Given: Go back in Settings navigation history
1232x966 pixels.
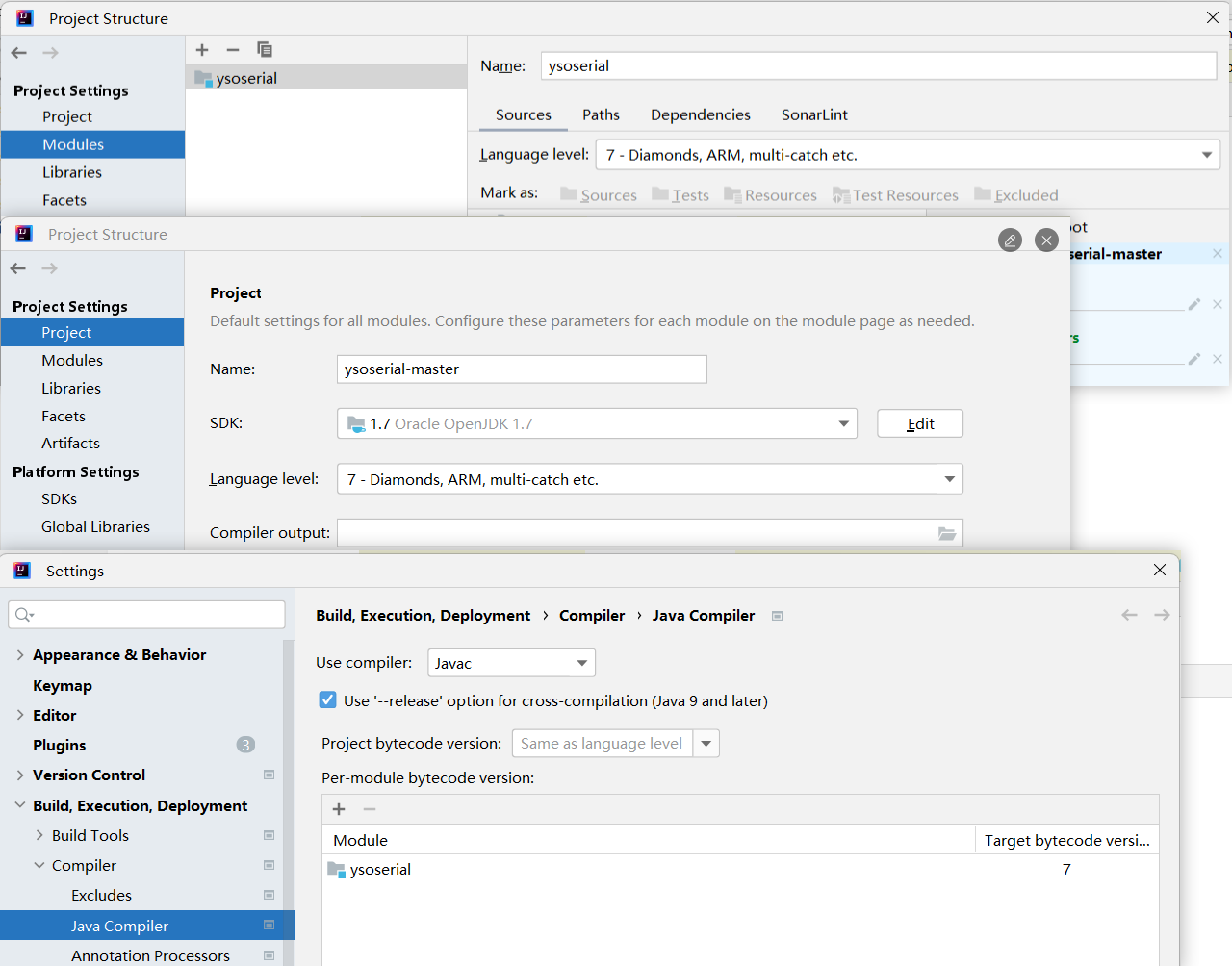Looking at the screenshot, I should pos(1129,615).
